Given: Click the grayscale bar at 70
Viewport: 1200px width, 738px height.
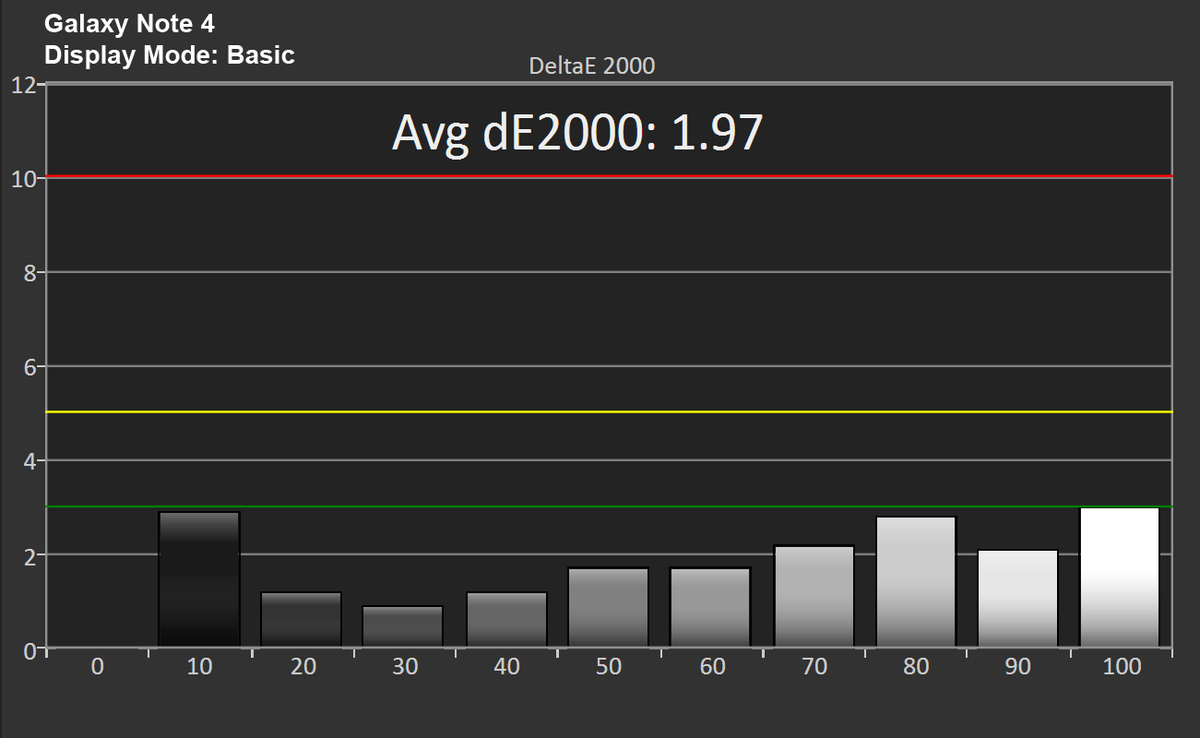Looking at the screenshot, I should coord(813,596).
